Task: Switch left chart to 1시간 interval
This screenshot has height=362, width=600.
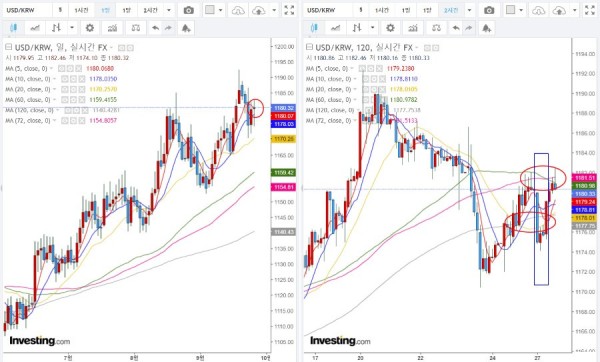Action: coord(81,10)
